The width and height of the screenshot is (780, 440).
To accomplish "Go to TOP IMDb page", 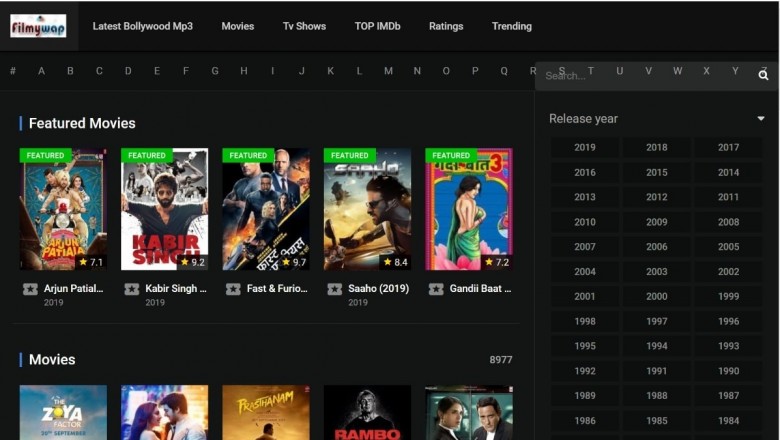I will 377,26.
